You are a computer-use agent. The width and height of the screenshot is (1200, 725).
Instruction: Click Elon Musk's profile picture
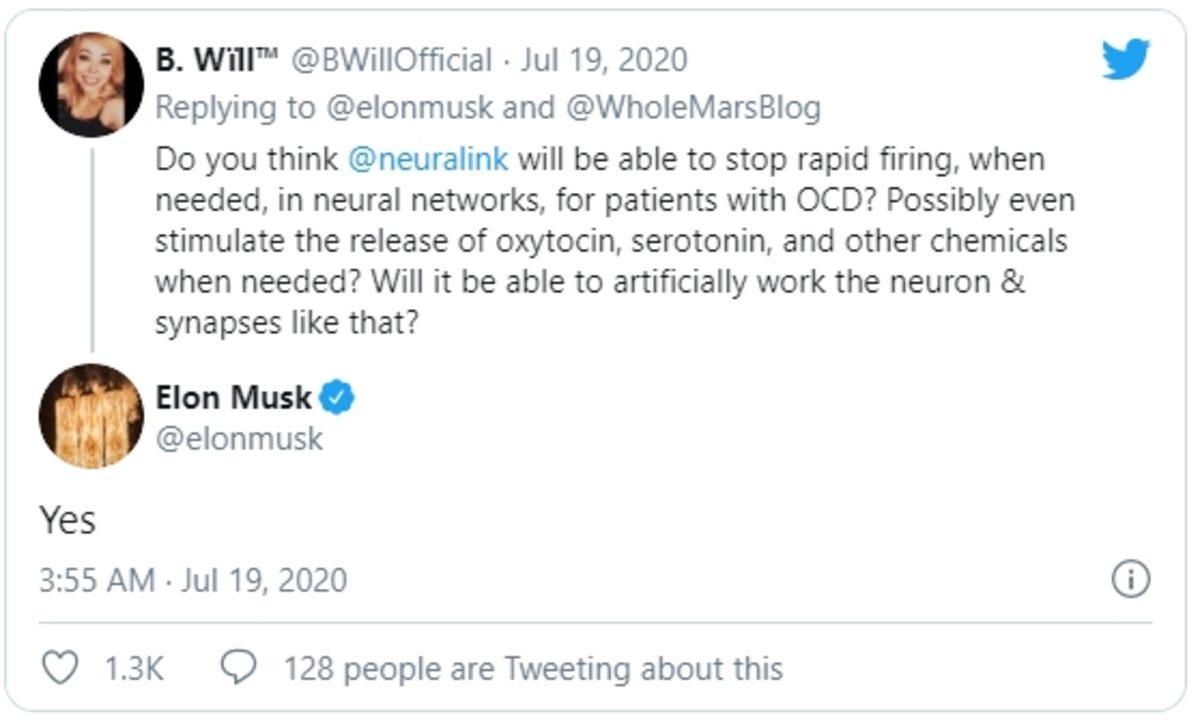click(x=91, y=420)
